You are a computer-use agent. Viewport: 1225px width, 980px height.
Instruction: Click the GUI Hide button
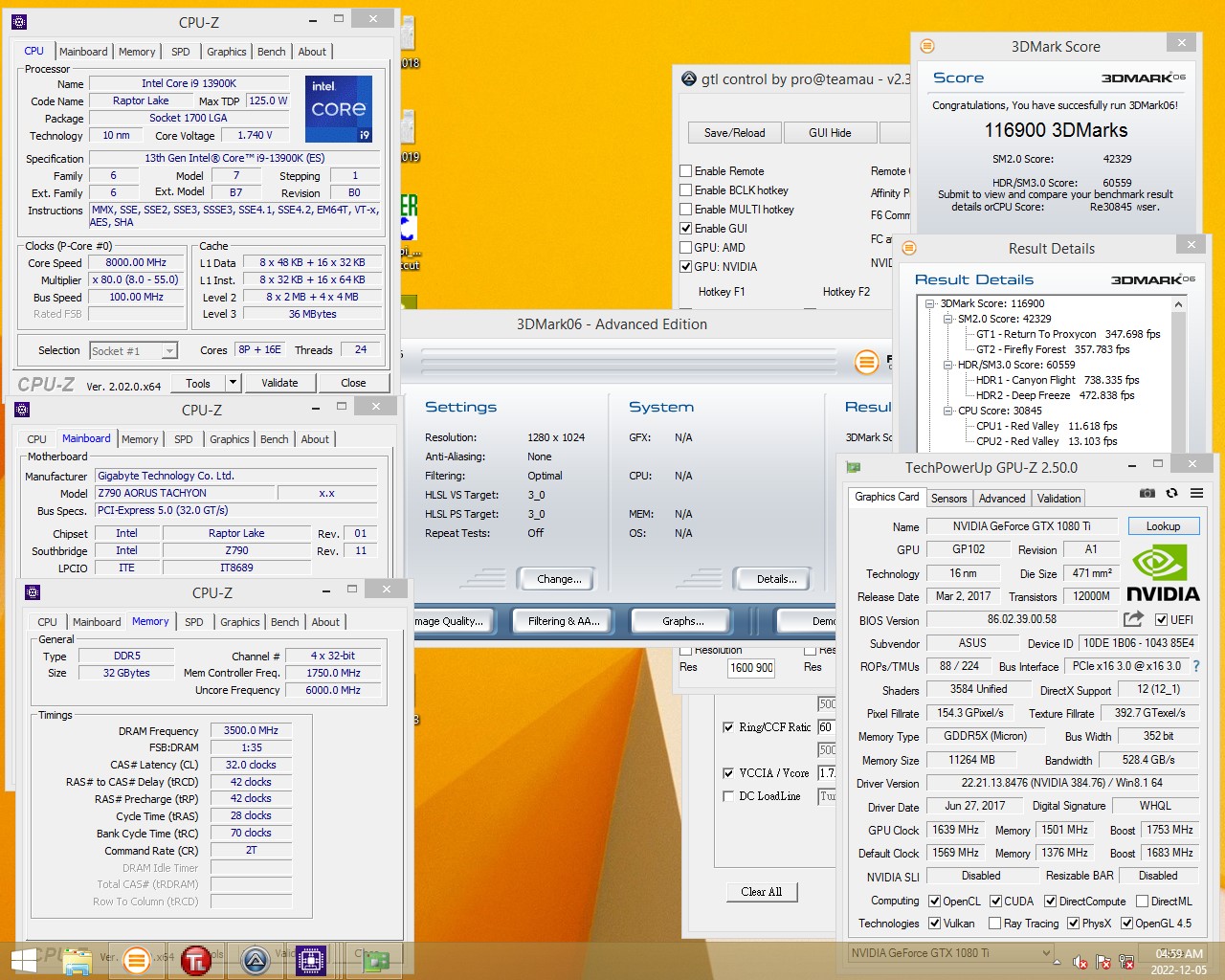(830, 133)
